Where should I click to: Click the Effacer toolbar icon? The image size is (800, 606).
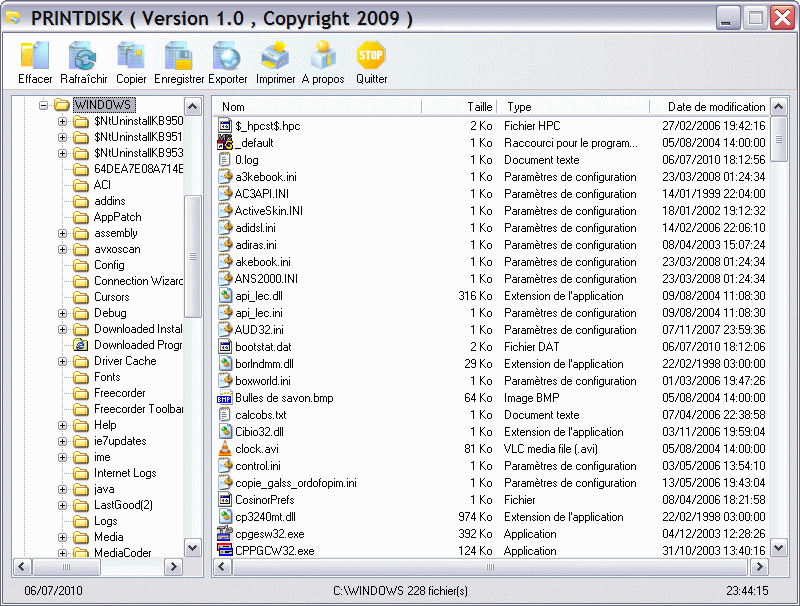point(35,55)
